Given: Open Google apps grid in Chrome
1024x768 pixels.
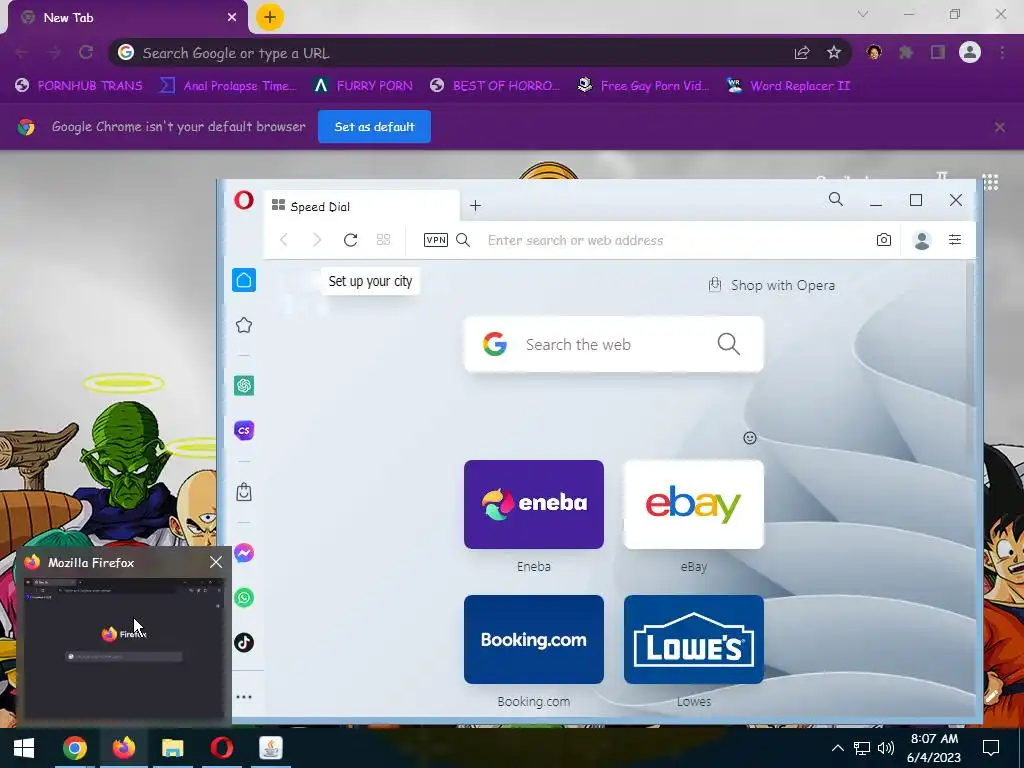Looking at the screenshot, I should [x=990, y=182].
